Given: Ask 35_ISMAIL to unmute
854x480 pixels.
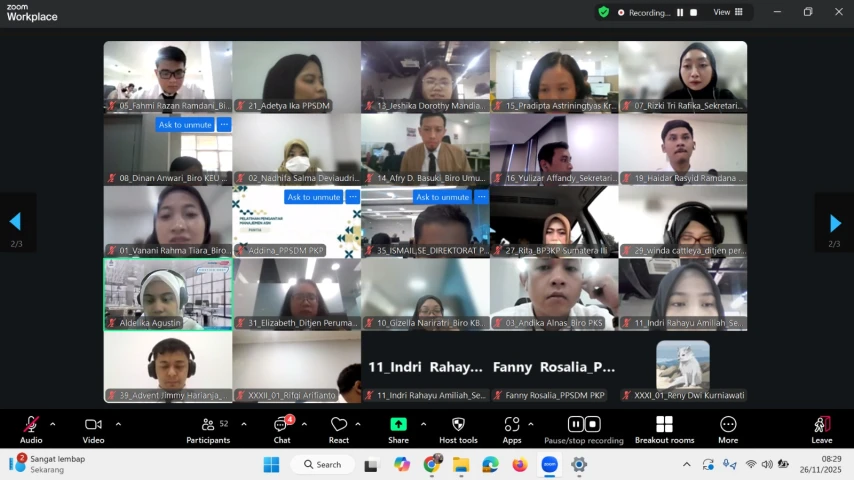Looking at the screenshot, I should click(x=442, y=197).
